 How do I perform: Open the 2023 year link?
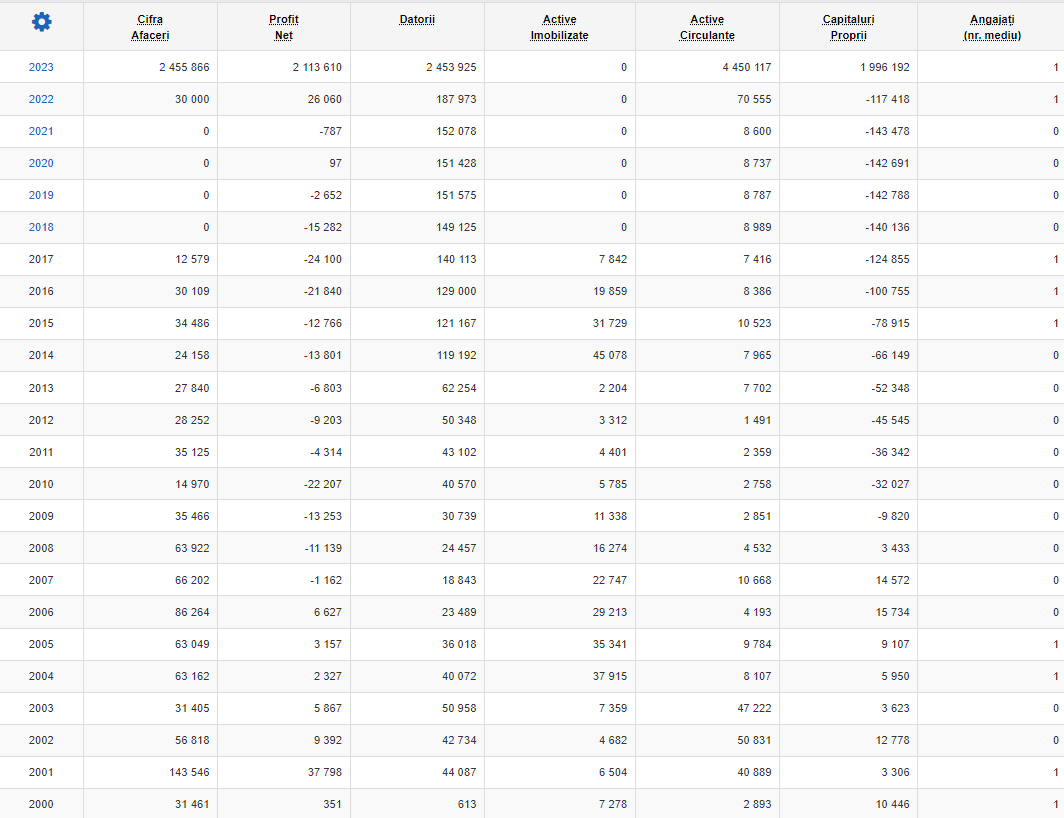coord(41,67)
